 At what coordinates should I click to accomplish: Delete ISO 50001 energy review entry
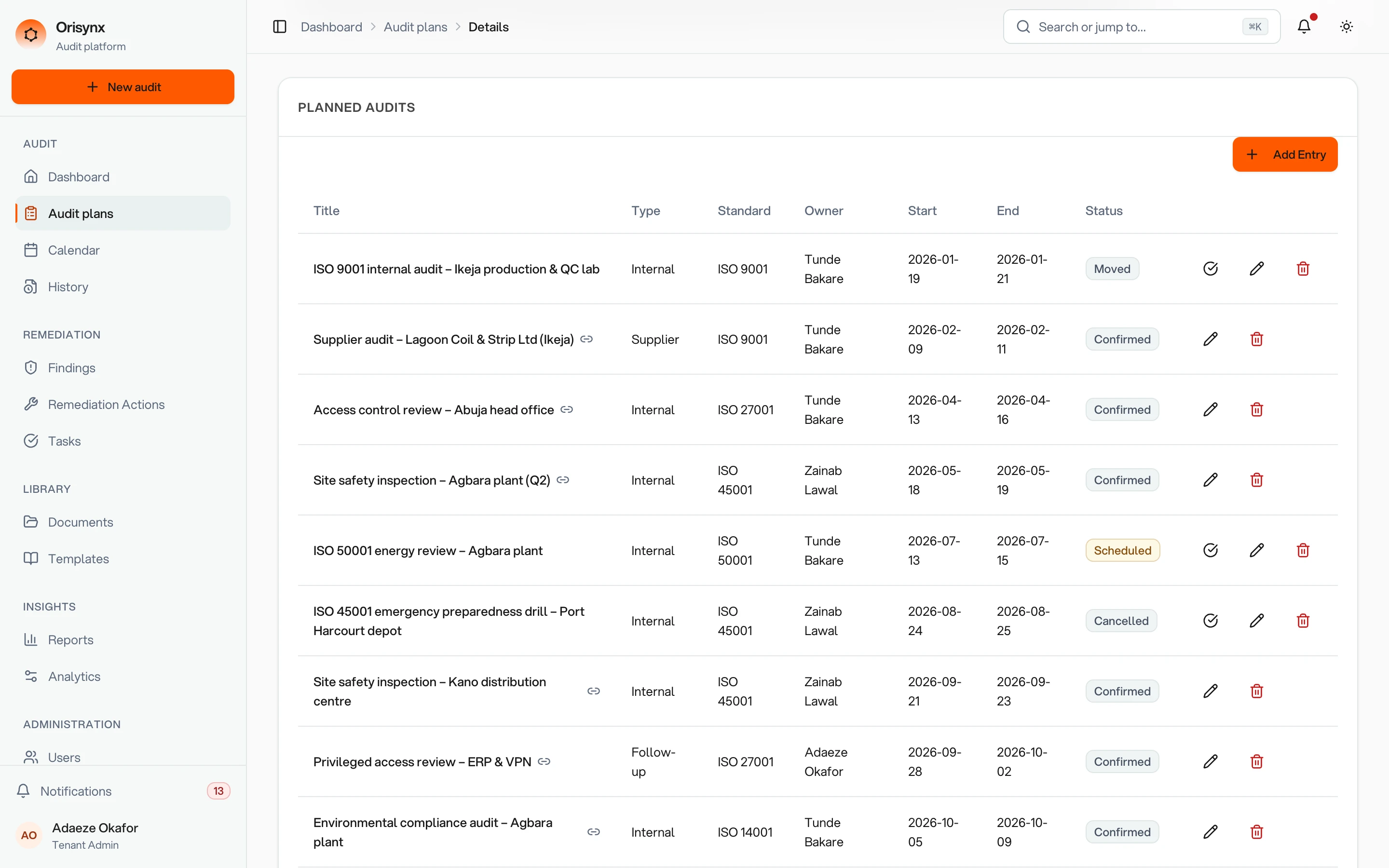1303,551
